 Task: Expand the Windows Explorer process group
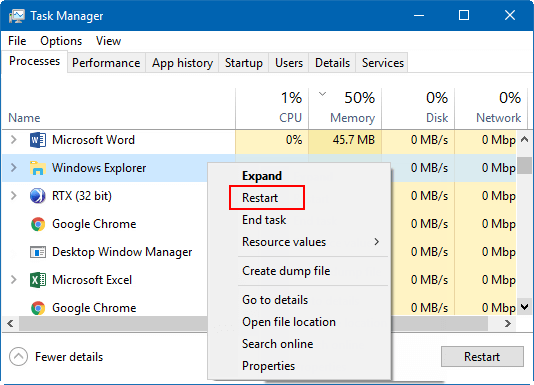pos(14,168)
